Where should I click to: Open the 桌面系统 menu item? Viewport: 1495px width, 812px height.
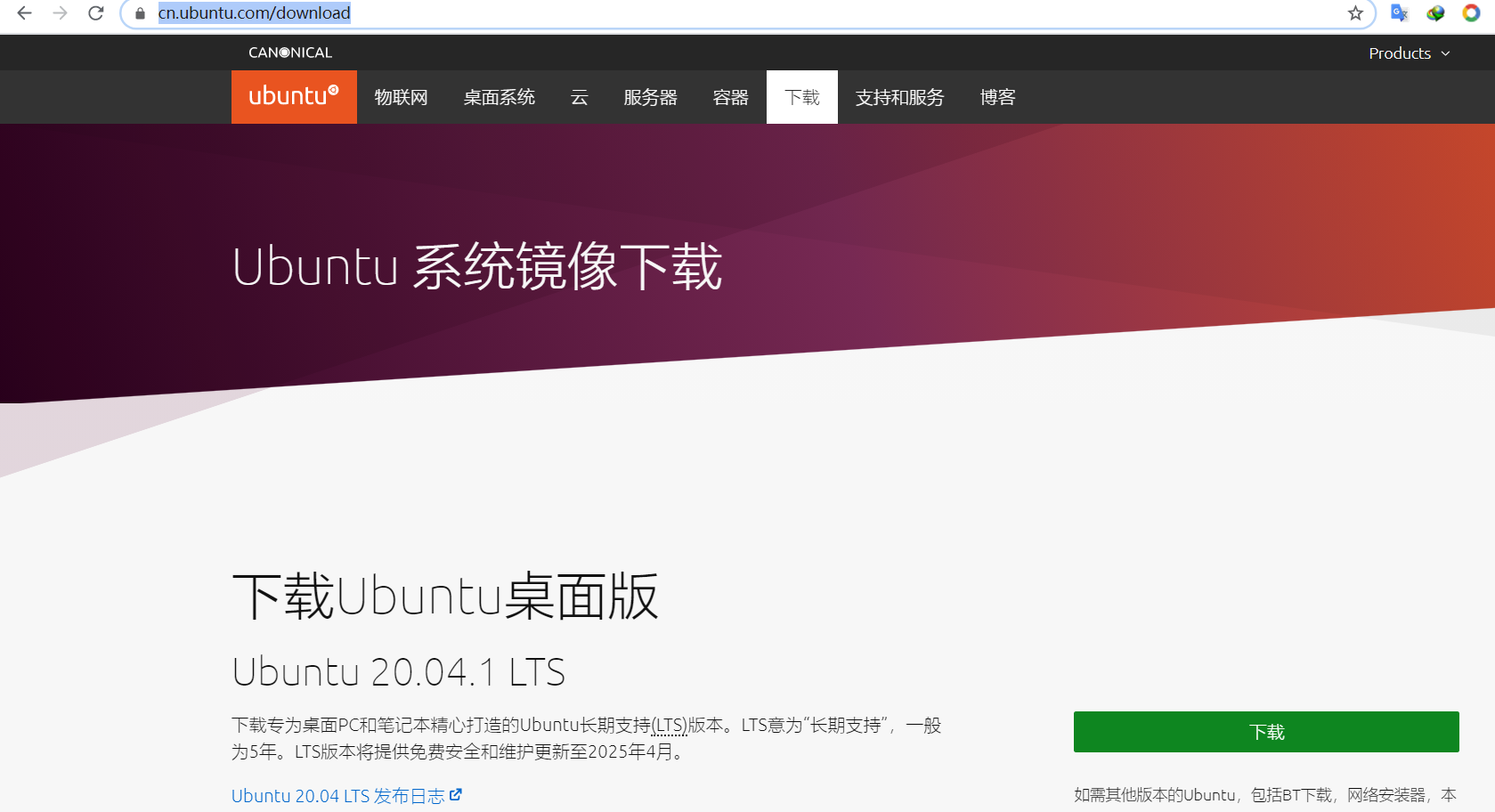click(499, 97)
